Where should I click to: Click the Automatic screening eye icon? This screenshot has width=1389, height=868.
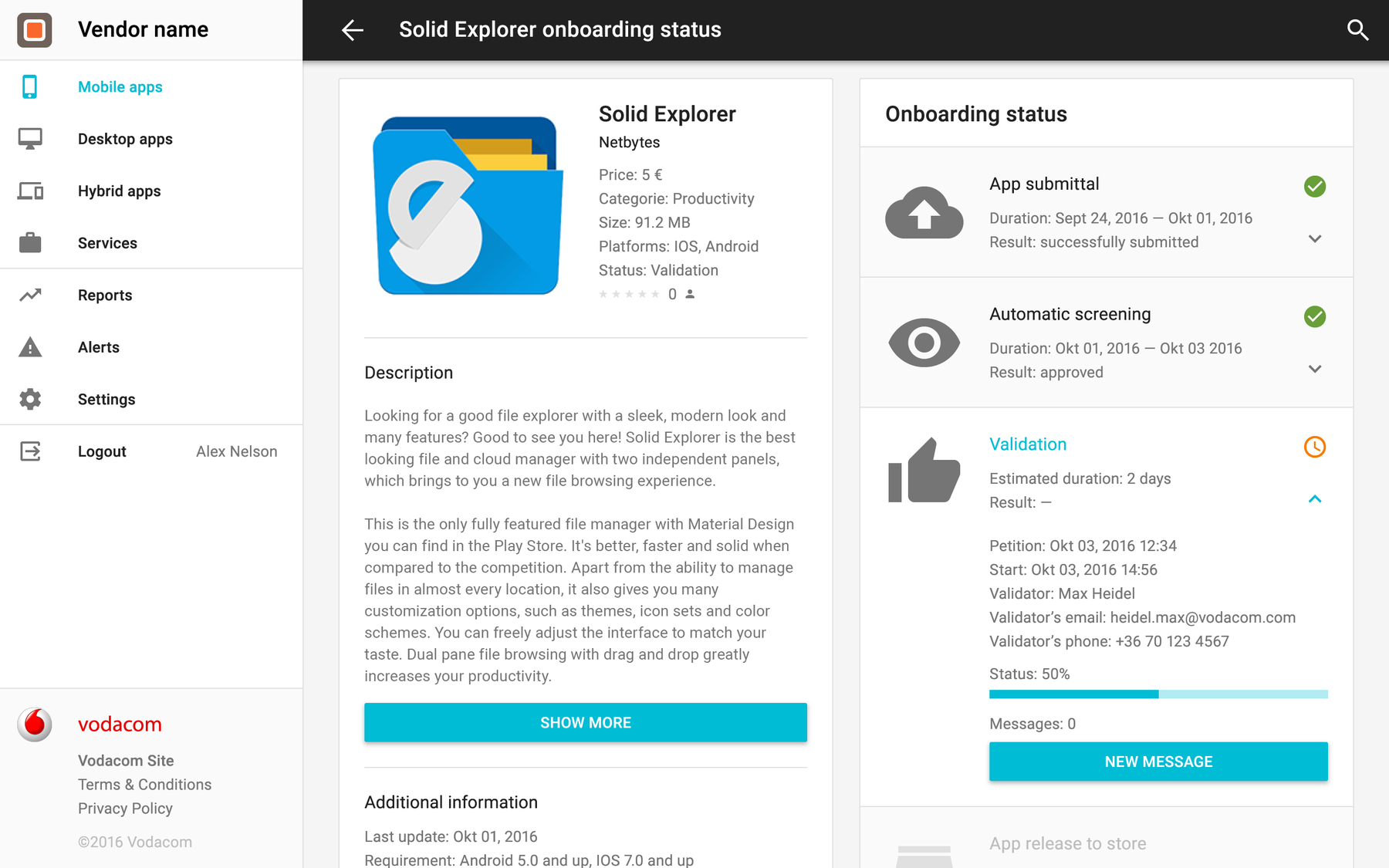[924, 343]
